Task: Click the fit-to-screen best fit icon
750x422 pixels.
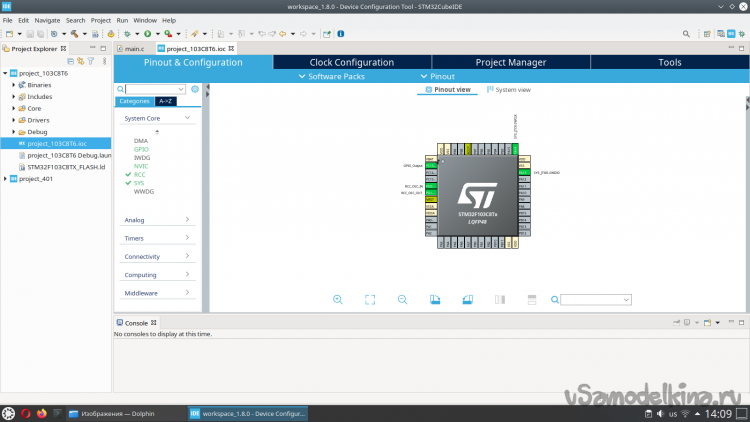Action: point(370,299)
